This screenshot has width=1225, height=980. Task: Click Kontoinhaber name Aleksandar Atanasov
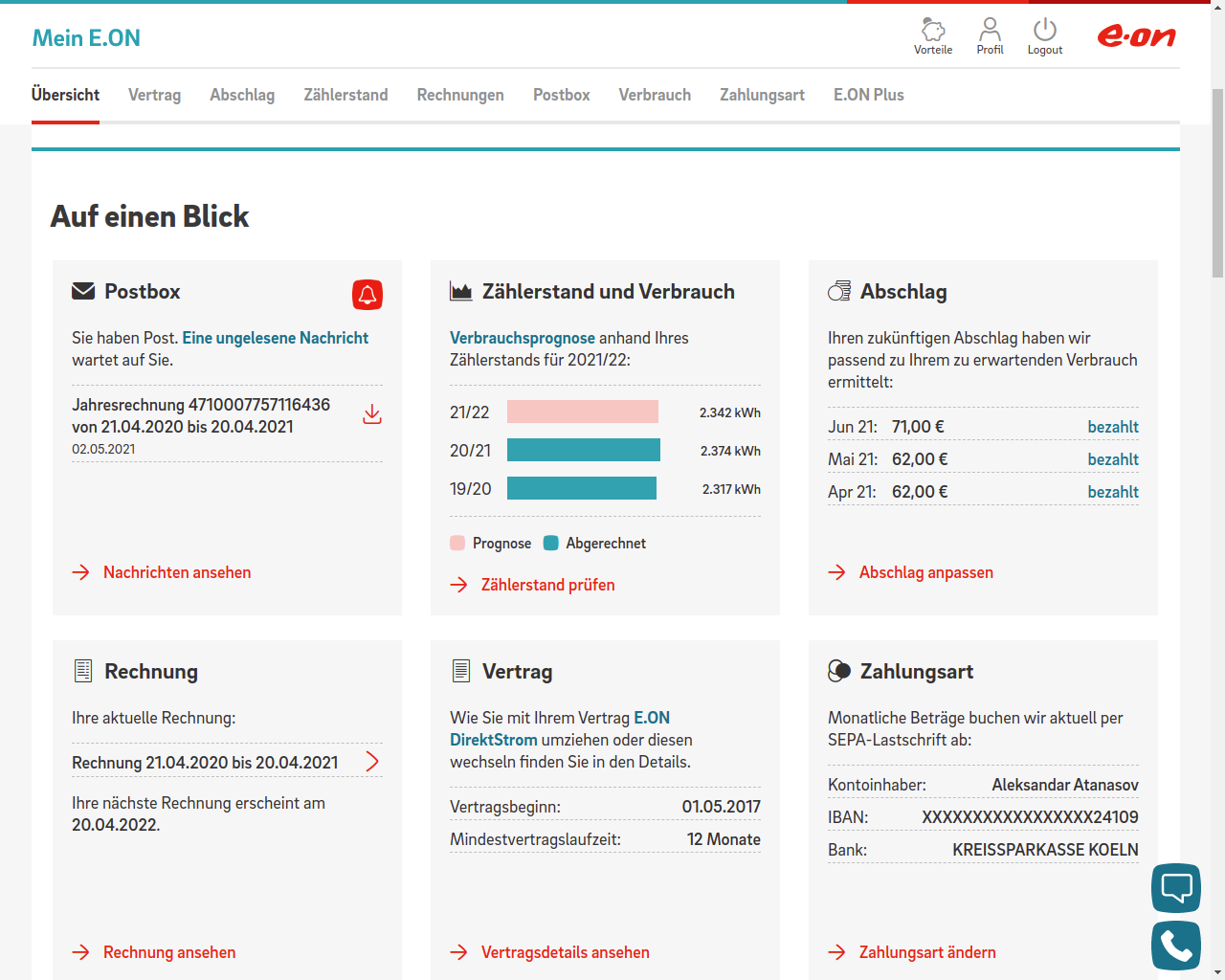tap(1065, 785)
